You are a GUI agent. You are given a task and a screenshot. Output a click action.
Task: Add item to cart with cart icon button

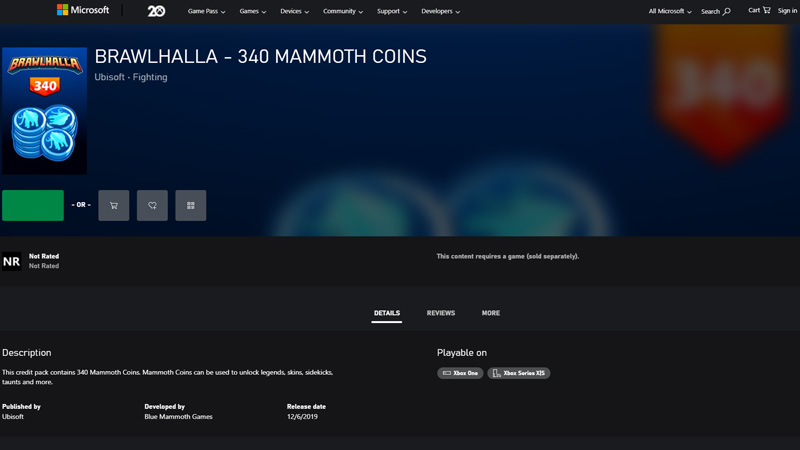click(114, 205)
